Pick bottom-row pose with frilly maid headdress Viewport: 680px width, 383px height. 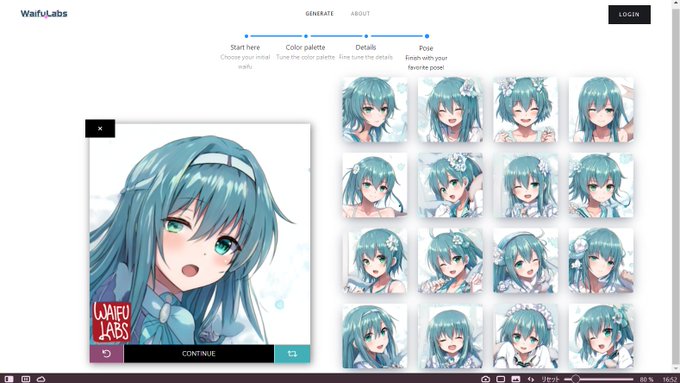click(526, 336)
